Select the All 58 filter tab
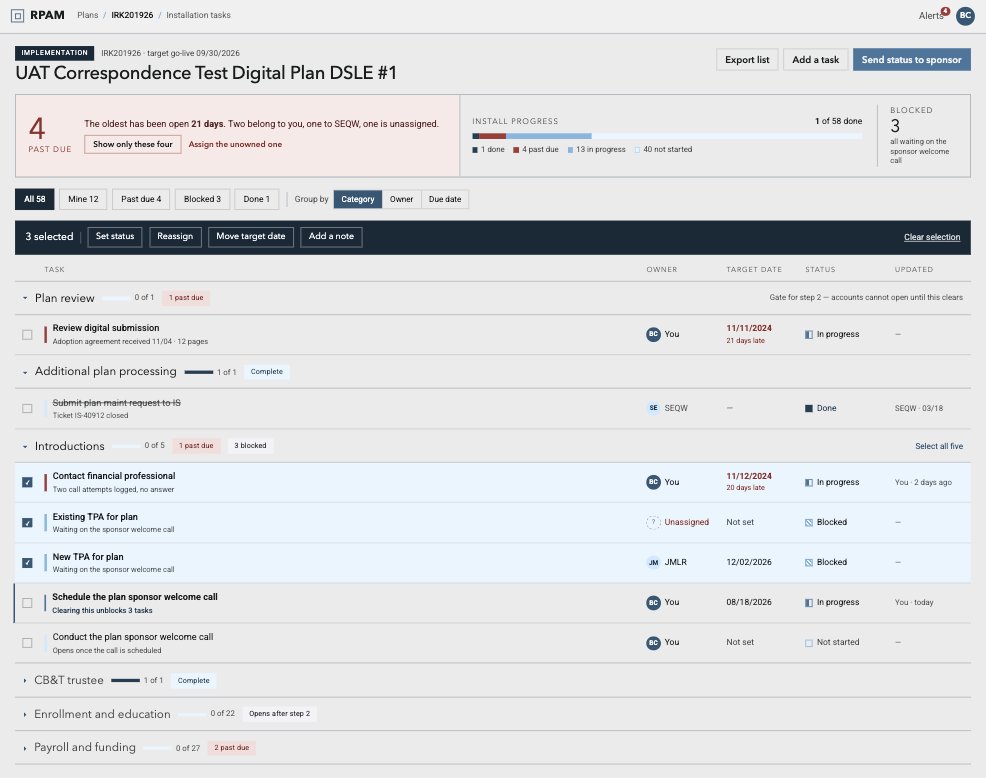986x778 pixels. [x=35, y=199]
